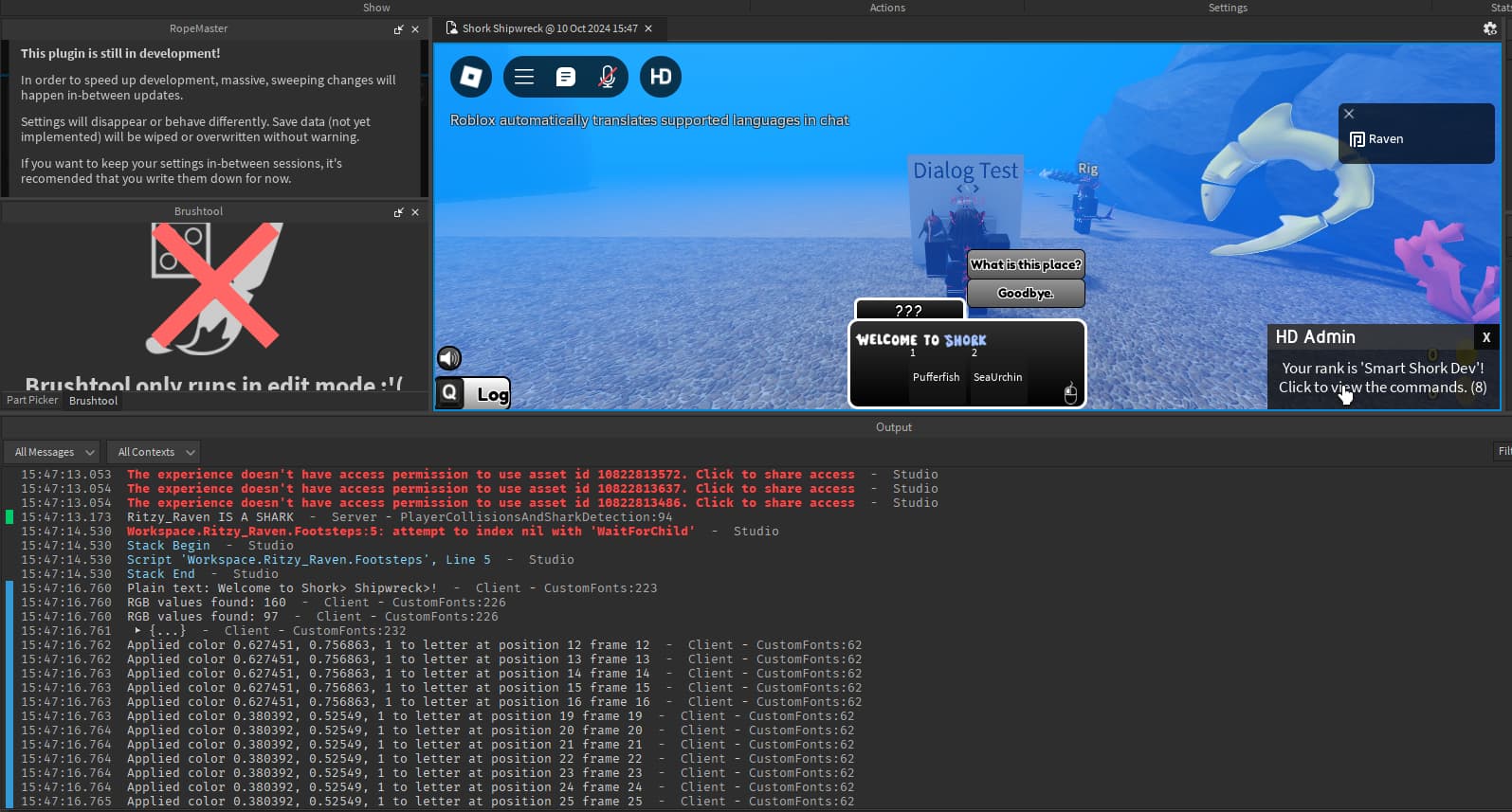
Task: Click the 'WELCOME TO SHORK' dialog text
Action: click(921, 339)
